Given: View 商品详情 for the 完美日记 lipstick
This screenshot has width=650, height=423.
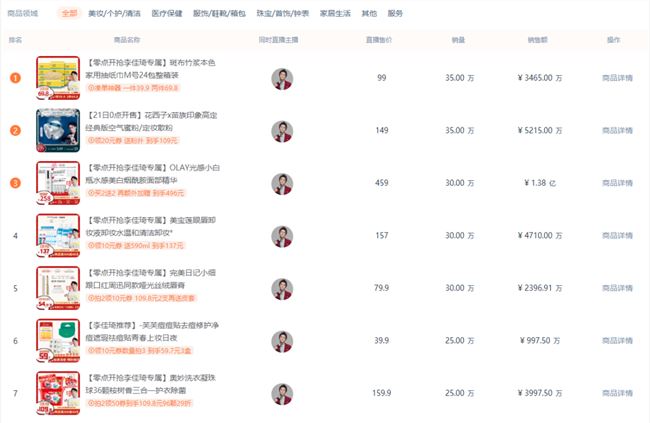Looking at the screenshot, I should click(x=617, y=288).
